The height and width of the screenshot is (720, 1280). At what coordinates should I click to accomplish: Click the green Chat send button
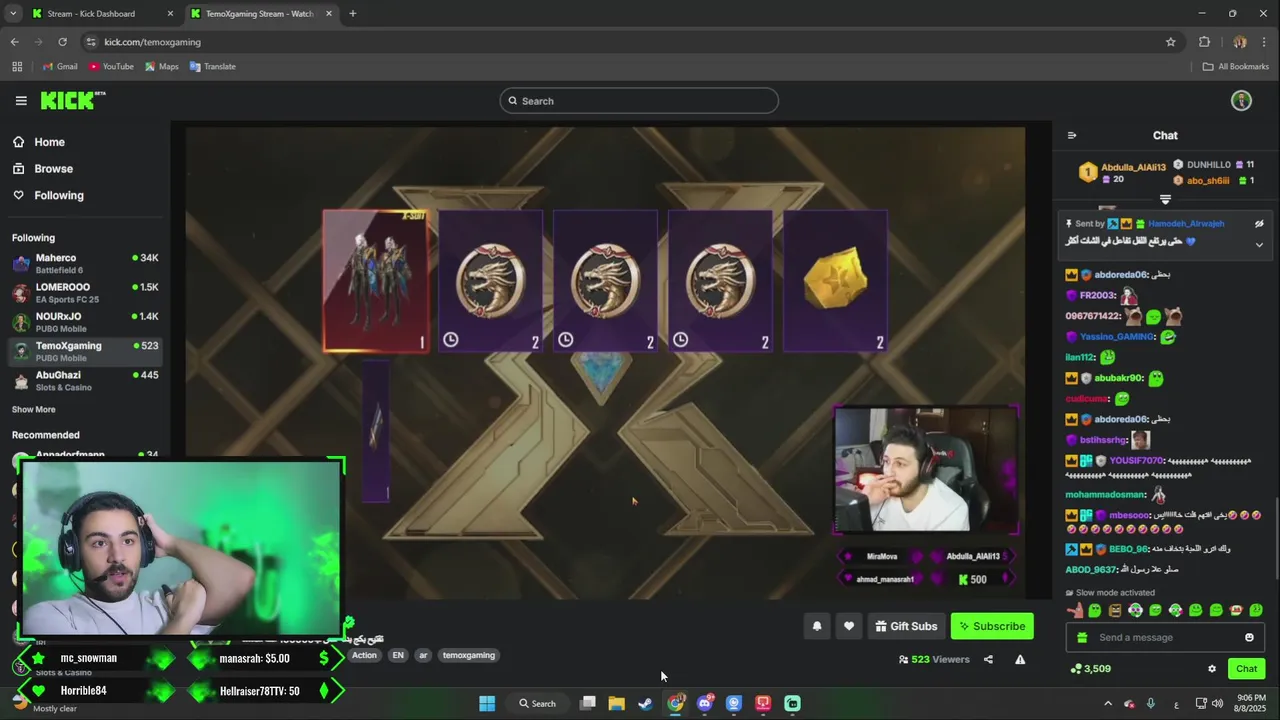click(x=1246, y=669)
